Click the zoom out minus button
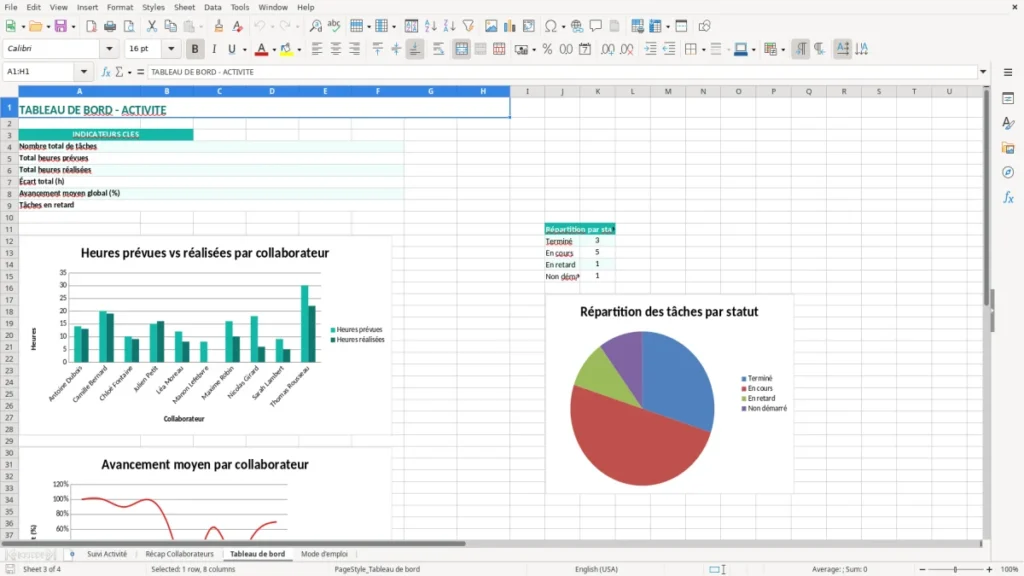Viewport: 1024px width, 576px height. pyautogui.click(x=922, y=569)
